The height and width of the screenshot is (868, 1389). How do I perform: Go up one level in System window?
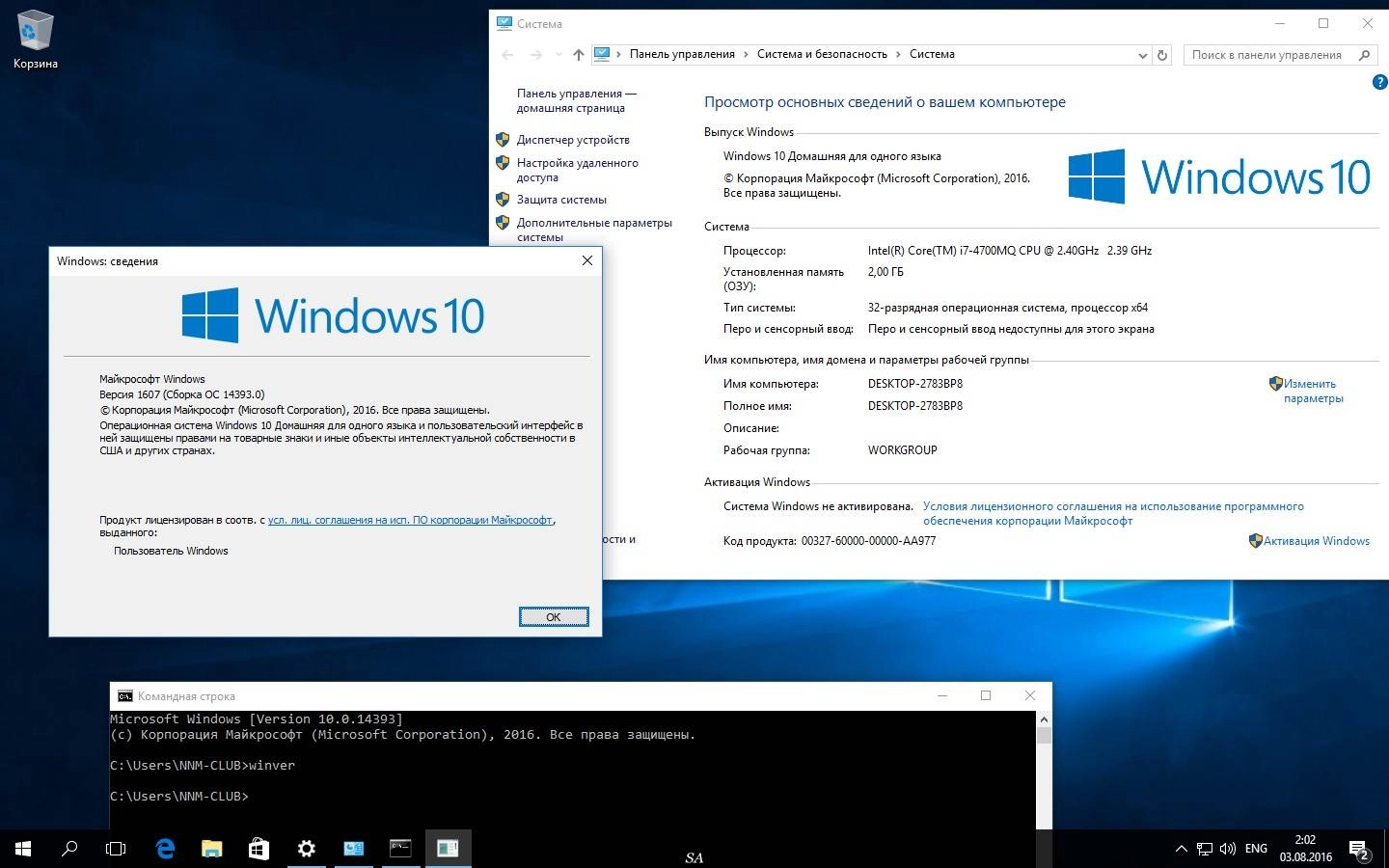(579, 55)
